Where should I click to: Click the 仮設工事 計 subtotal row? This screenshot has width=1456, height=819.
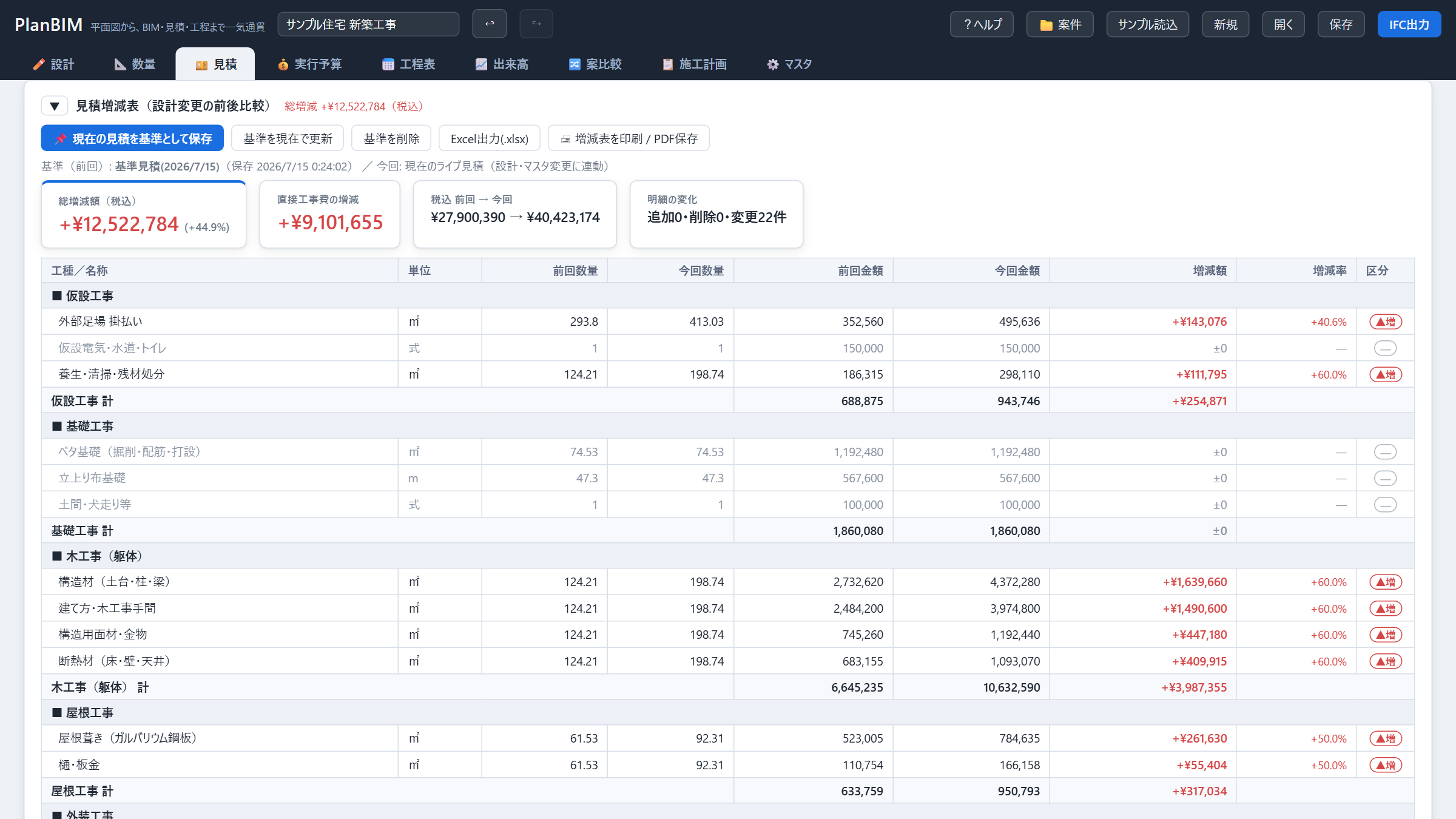728,400
